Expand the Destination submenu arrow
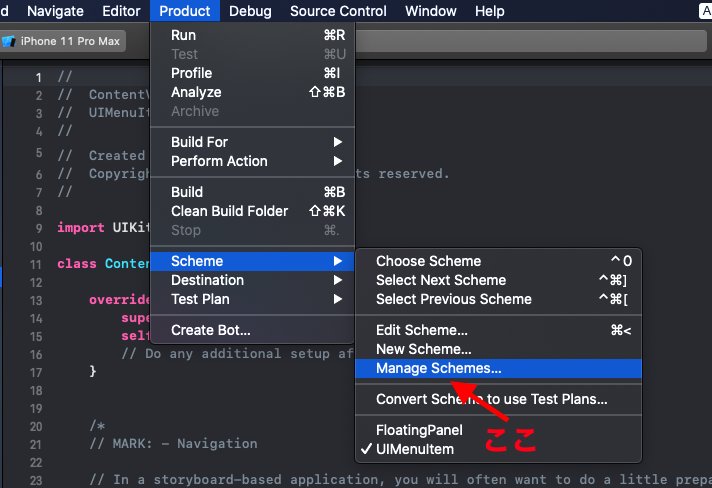Image resolution: width=712 pixels, height=488 pixels. pyautogui.click(x=337, y=280)
